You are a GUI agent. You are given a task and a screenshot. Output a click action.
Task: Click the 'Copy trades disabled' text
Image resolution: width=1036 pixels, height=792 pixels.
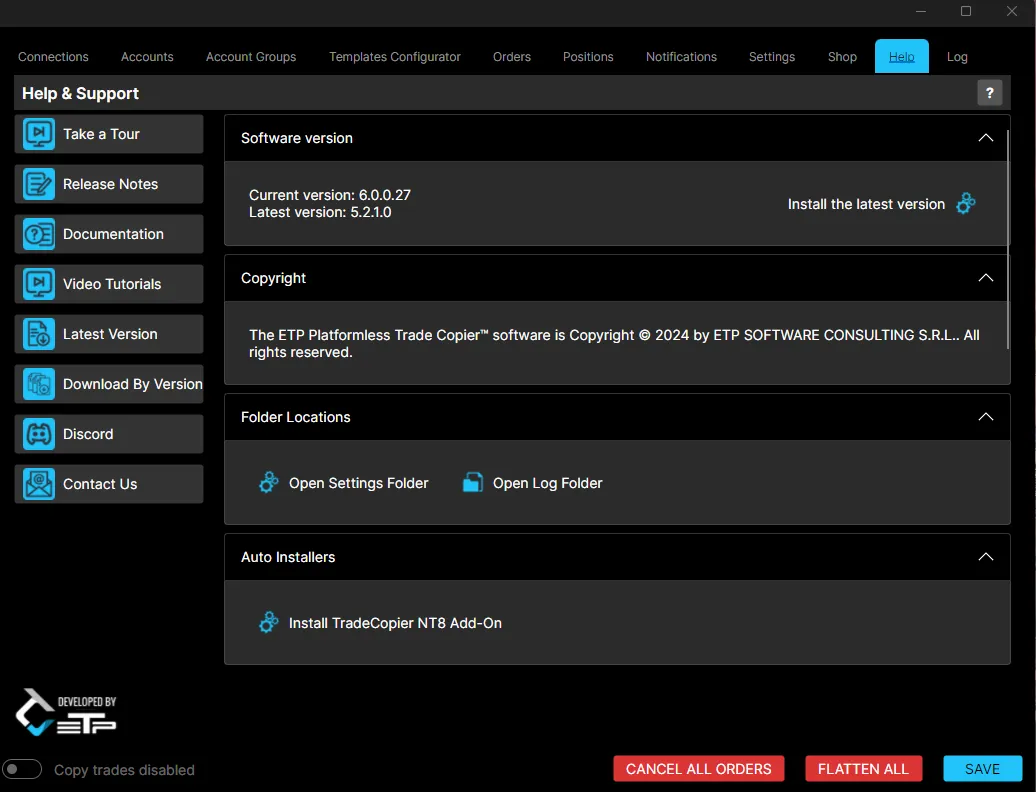124,770
